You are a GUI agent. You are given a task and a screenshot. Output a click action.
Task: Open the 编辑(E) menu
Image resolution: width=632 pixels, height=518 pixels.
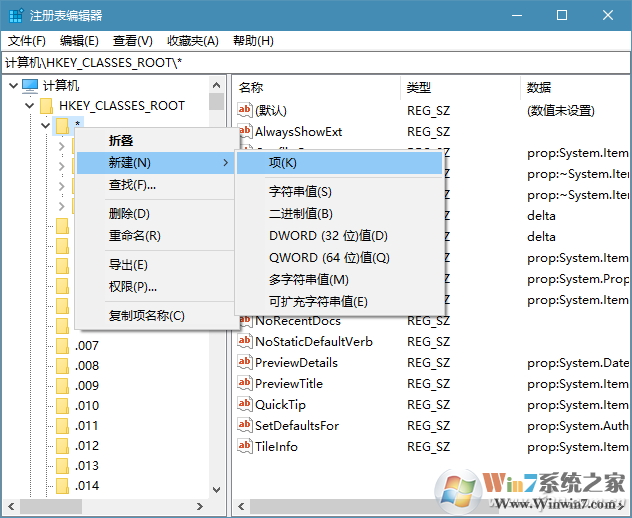pyautogui.click(x=79, y=41)
